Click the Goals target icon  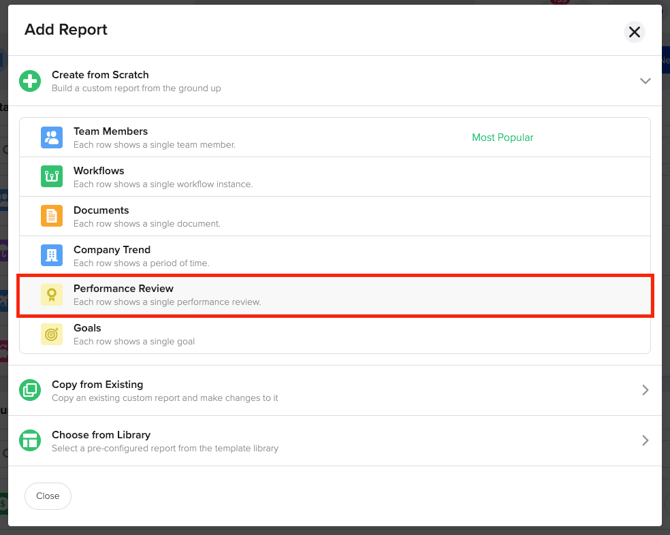coord(52,334)
